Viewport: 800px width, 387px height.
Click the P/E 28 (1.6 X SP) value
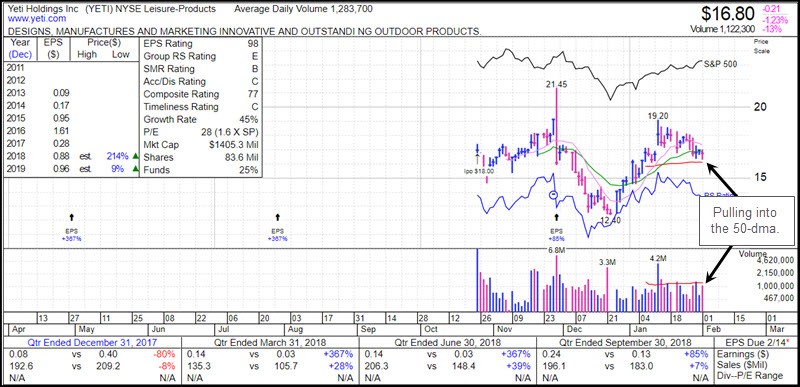[x=229, y=133]
